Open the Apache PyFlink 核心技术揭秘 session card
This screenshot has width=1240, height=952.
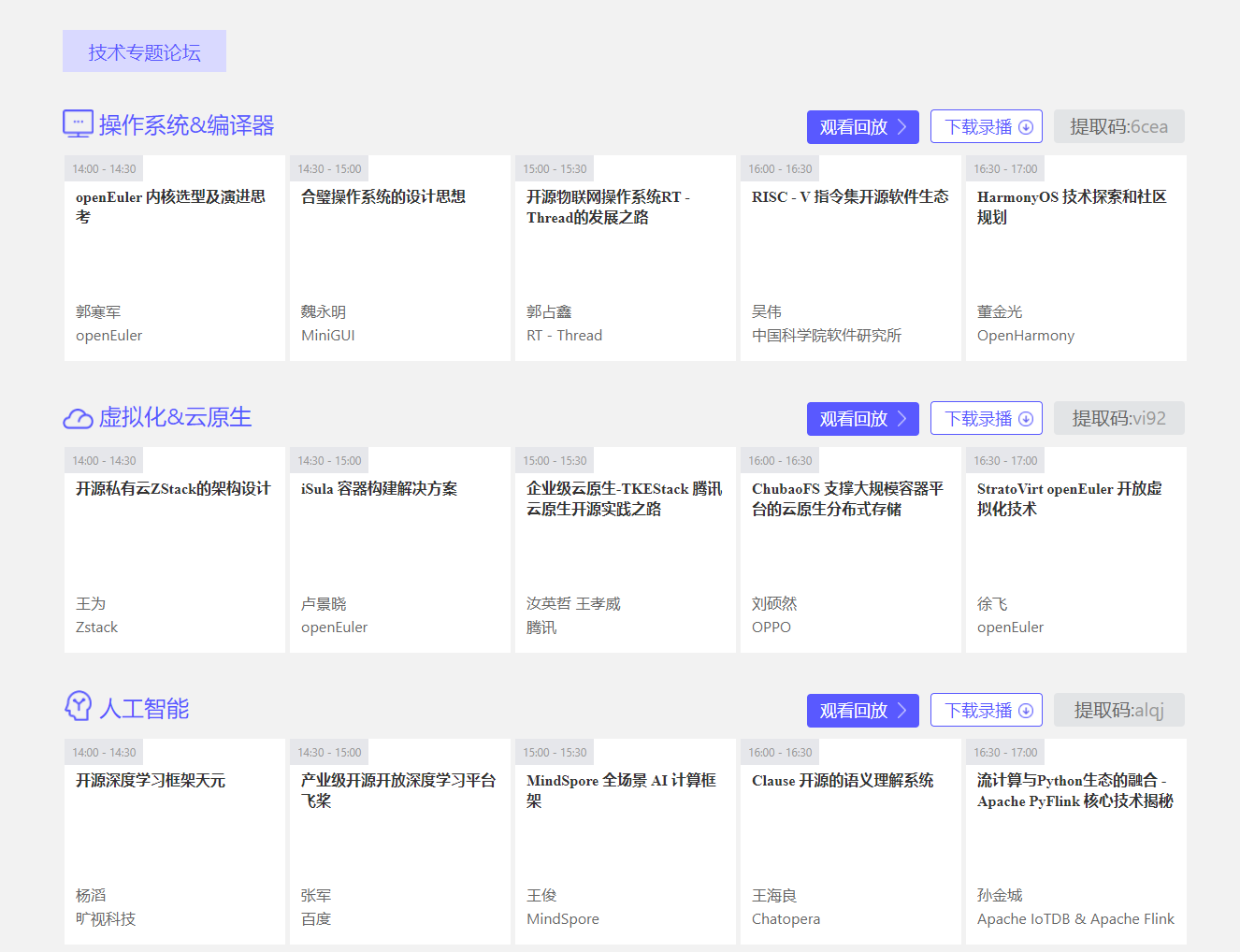(1075, 842)
